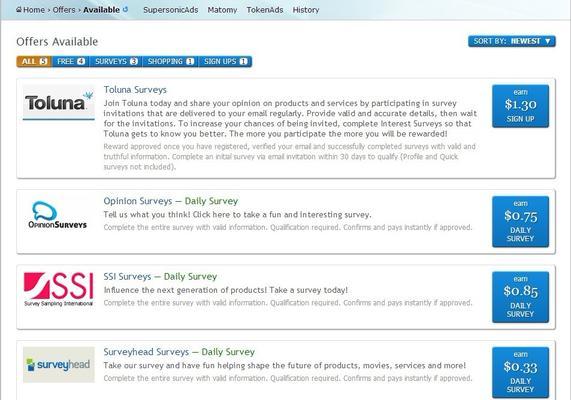Viewport: 571px width, 400px height.
Task: Open the Toluna Surveys title link
Action: pos(135,90)
